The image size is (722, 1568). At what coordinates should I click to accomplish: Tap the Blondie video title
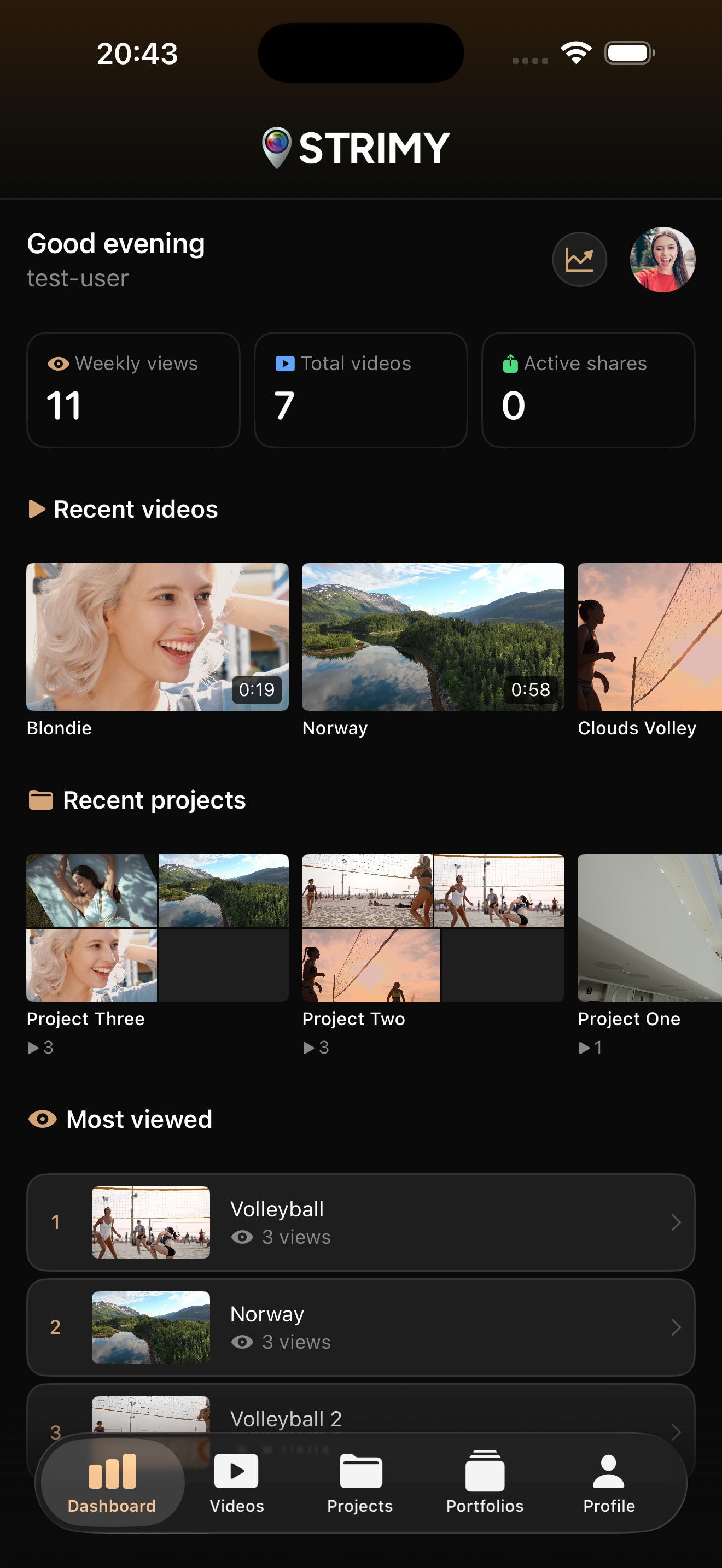59,728
